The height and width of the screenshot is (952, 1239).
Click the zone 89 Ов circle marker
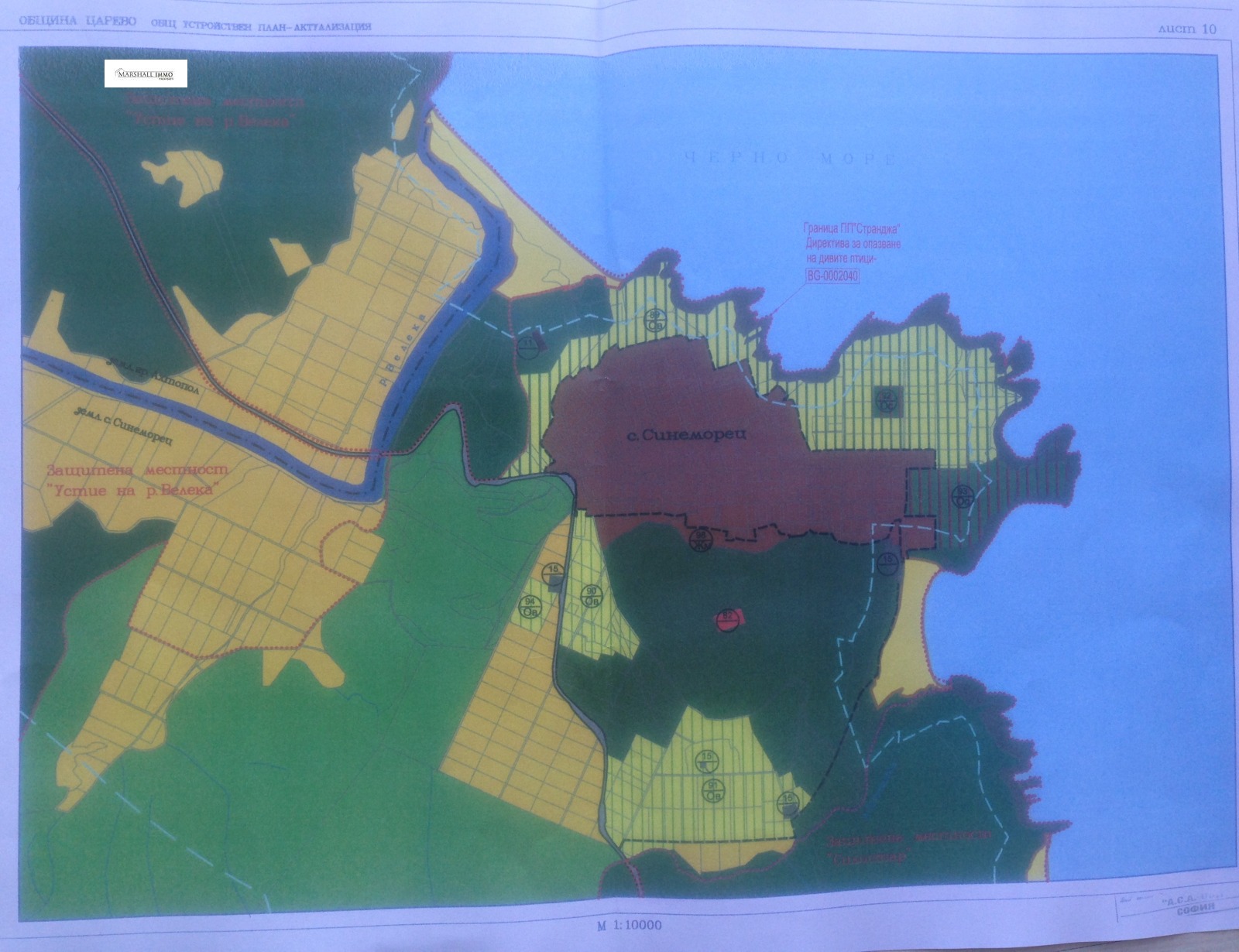point(655,320)
